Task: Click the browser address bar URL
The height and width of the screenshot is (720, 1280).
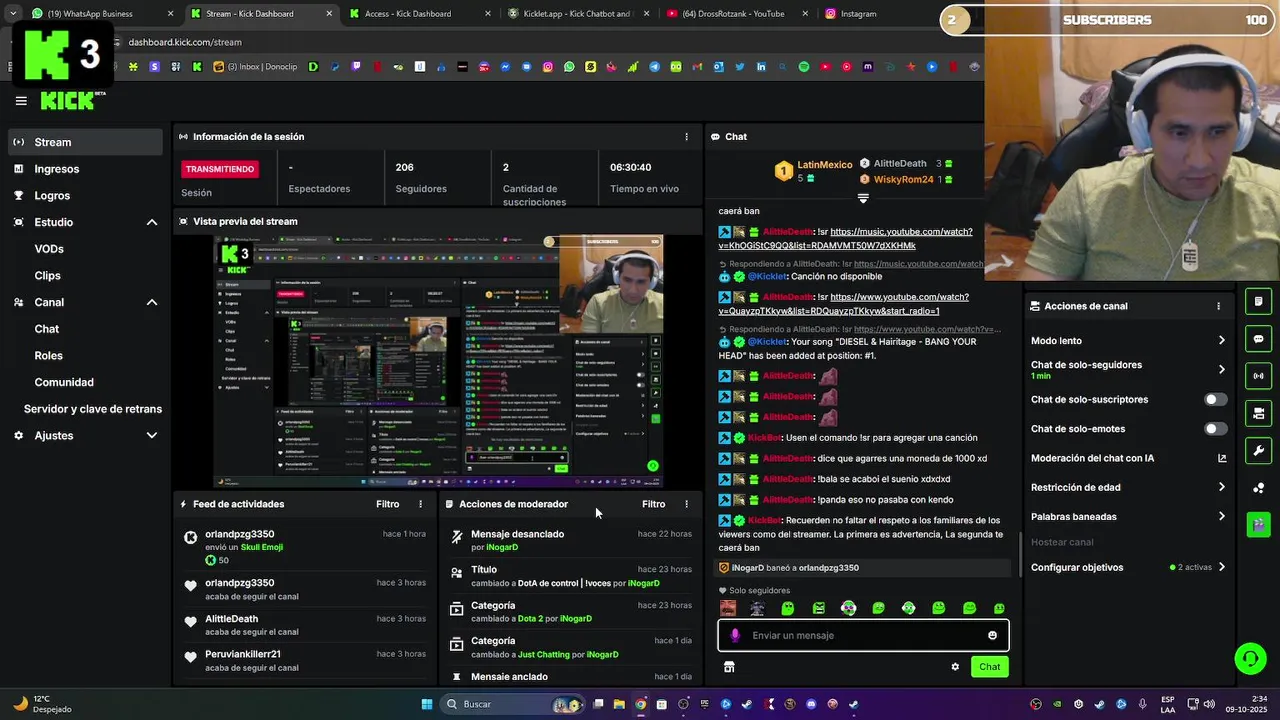Action: pyautogui.click(x=185, y=42)
